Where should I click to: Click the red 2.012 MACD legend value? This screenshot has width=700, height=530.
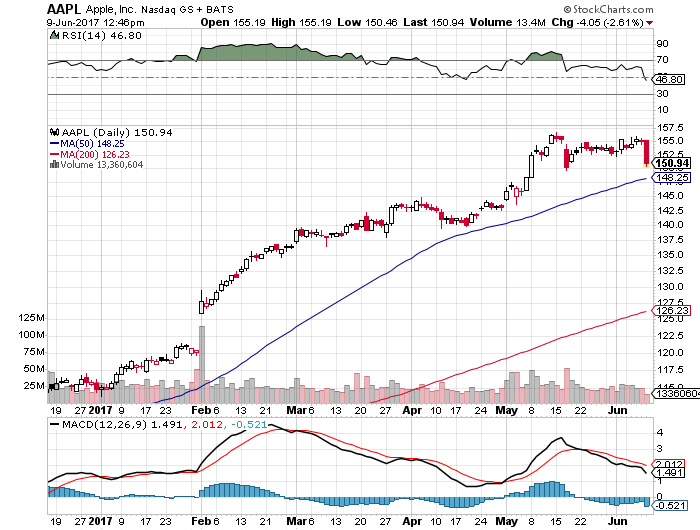pyautogui.click(x=207, y=424)
